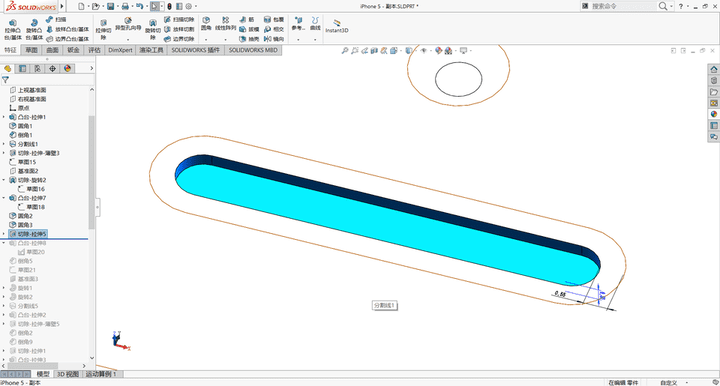Expand the 分割线1 feature node
The height and width of the screenshot is (386, 720).
click(4, 144)
